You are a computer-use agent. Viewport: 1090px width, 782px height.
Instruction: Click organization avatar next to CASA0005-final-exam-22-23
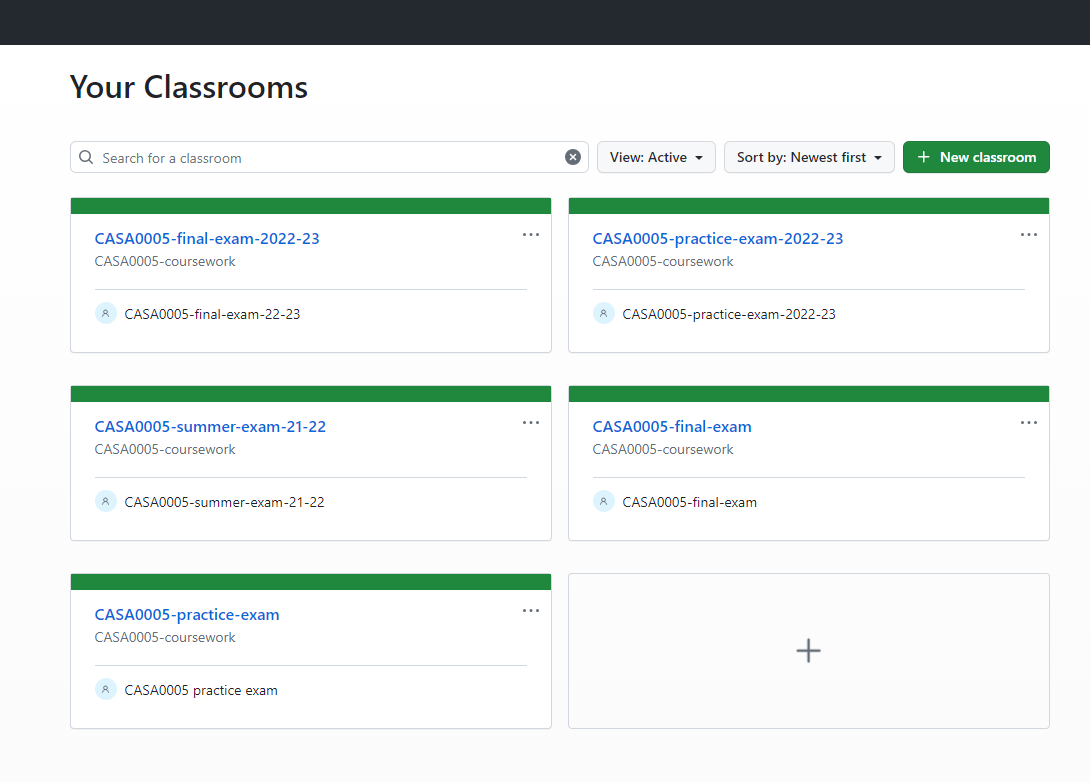[106, 313]
